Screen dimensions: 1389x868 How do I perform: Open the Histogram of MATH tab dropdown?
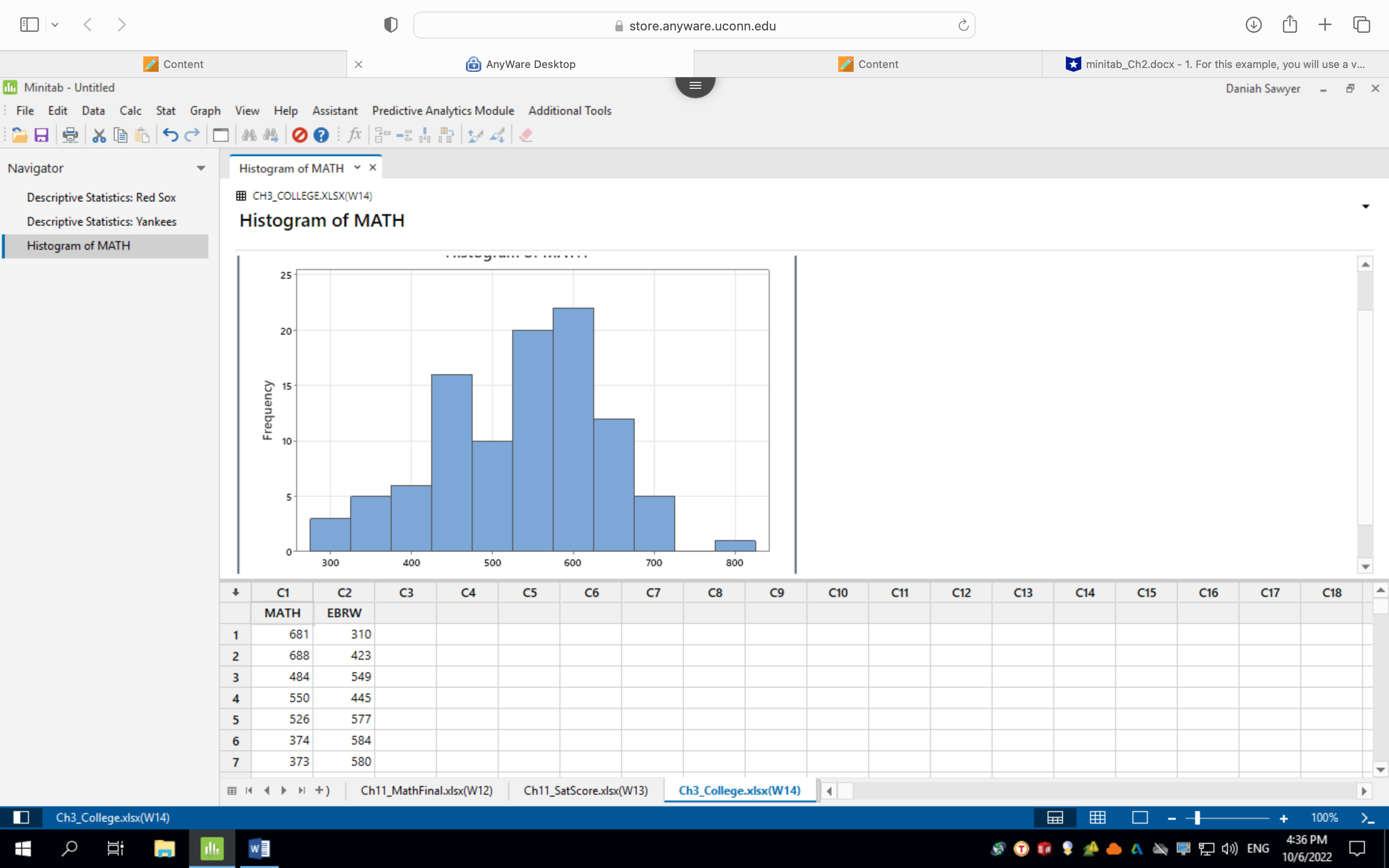coord(357,168)
